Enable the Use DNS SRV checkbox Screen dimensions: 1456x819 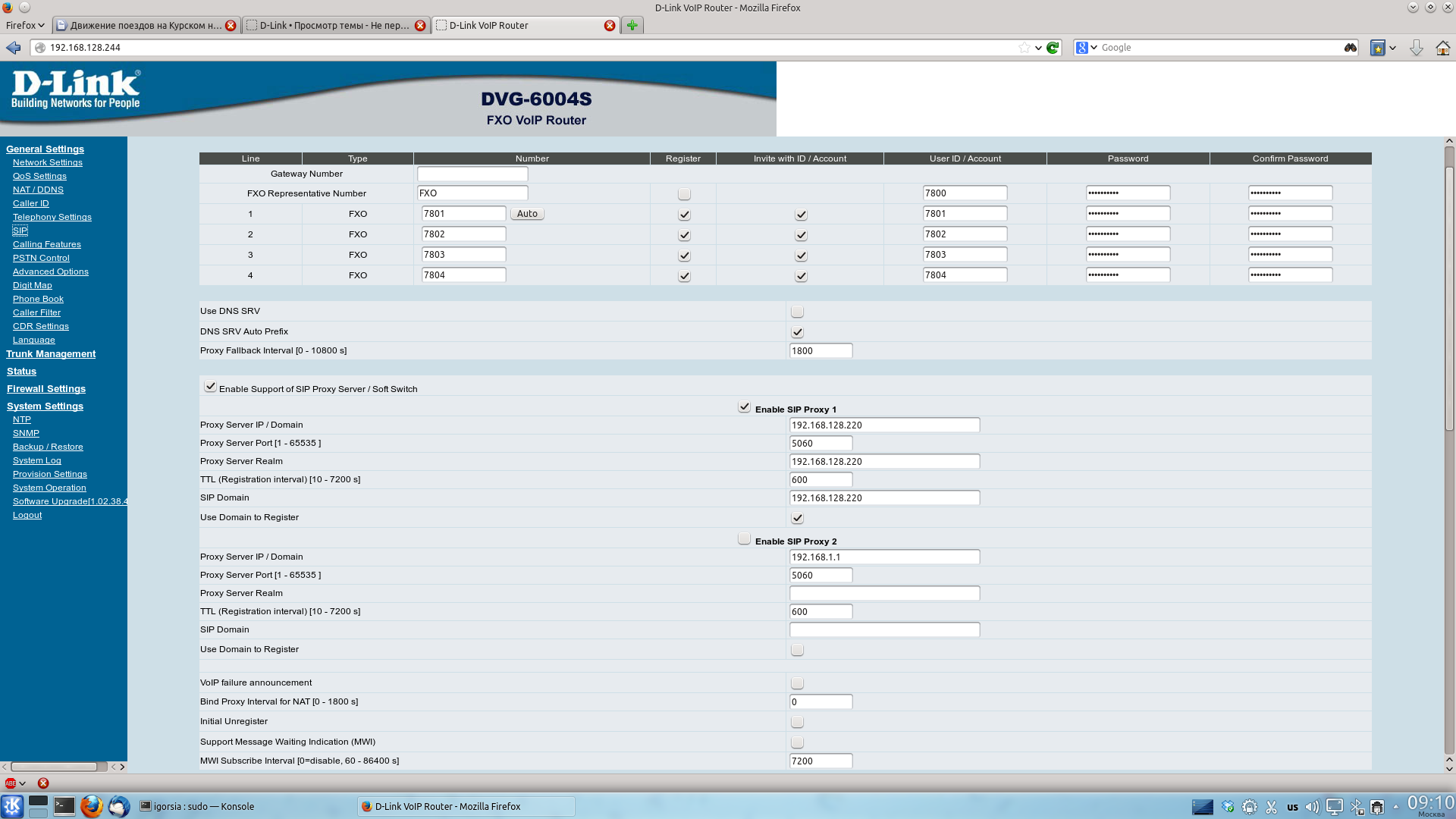pos(797,312)
